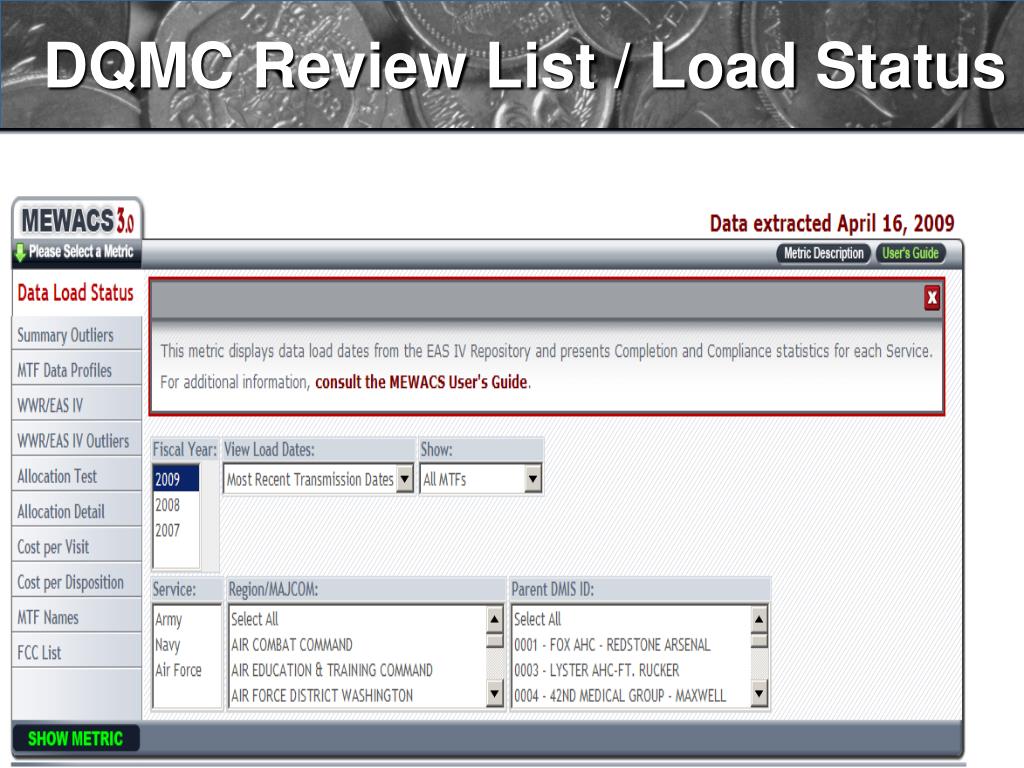1024x768 pixels.
Task: Select AIR EDUCATION & TRAINING COMMAND region
Action: pos(358,670)
